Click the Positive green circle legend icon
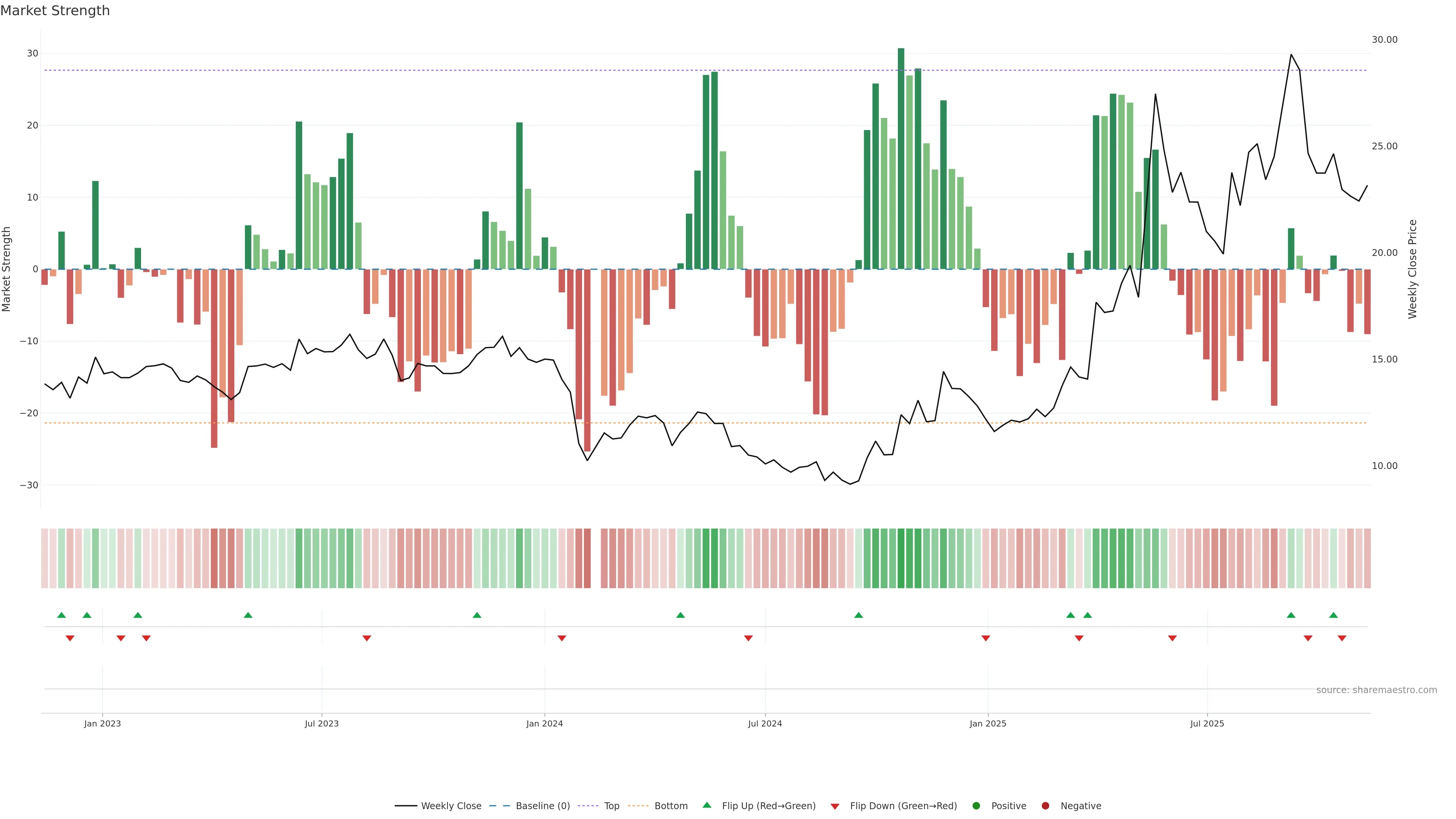Image resolution: width=1456 pixels, height=819 pixels. coord(976,806)
